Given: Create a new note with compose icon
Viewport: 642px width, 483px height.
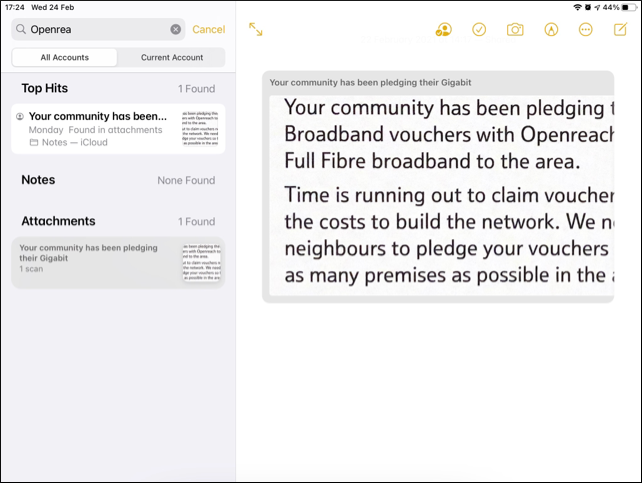Looking at the screenshot, I should (x=620, y=29).
